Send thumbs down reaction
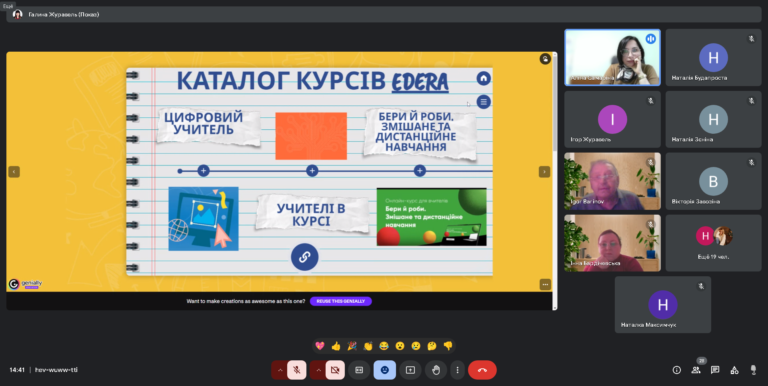 pyautogui.click(x=448, y=346)
